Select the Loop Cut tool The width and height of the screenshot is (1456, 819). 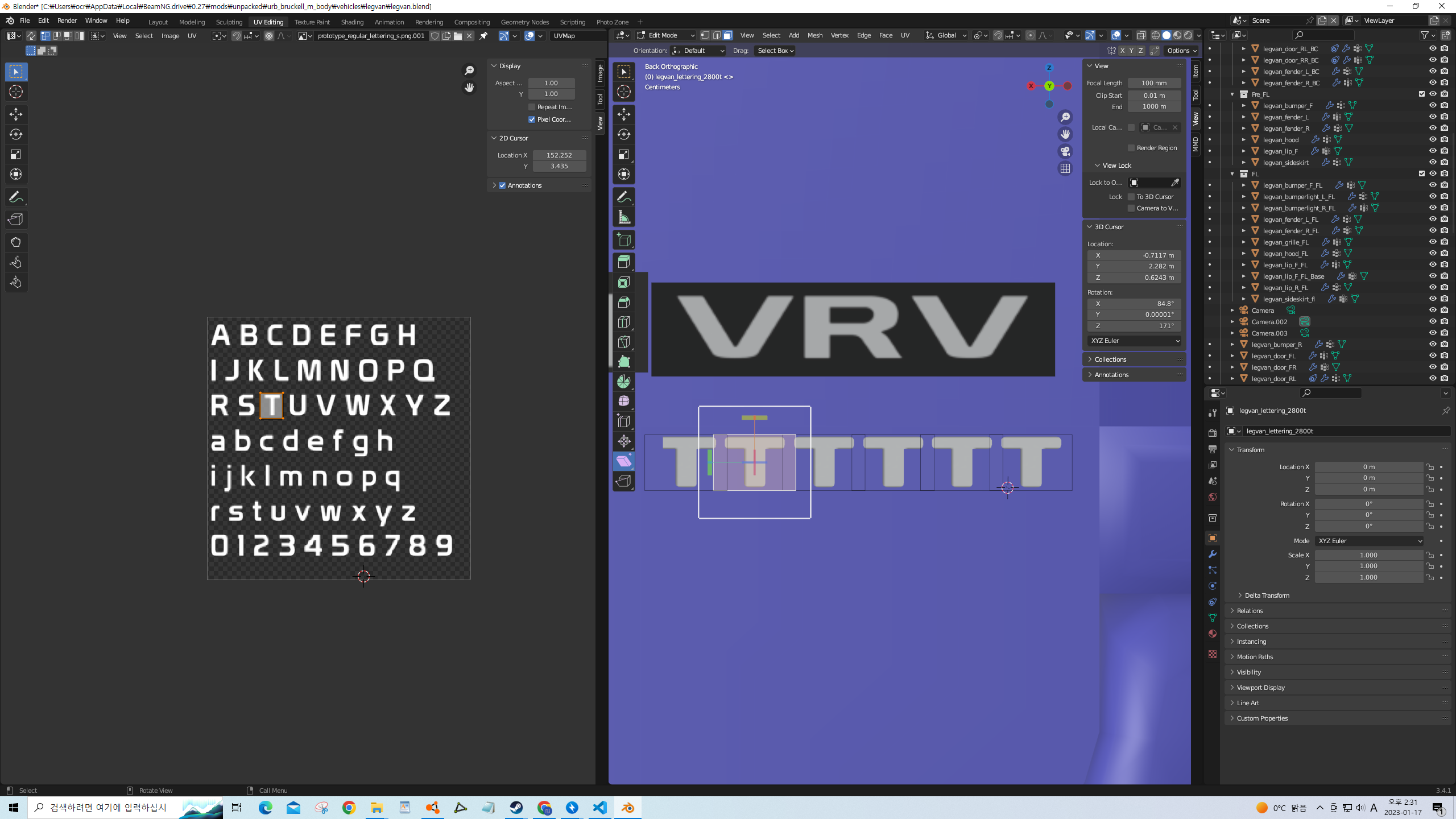(624, 322)
